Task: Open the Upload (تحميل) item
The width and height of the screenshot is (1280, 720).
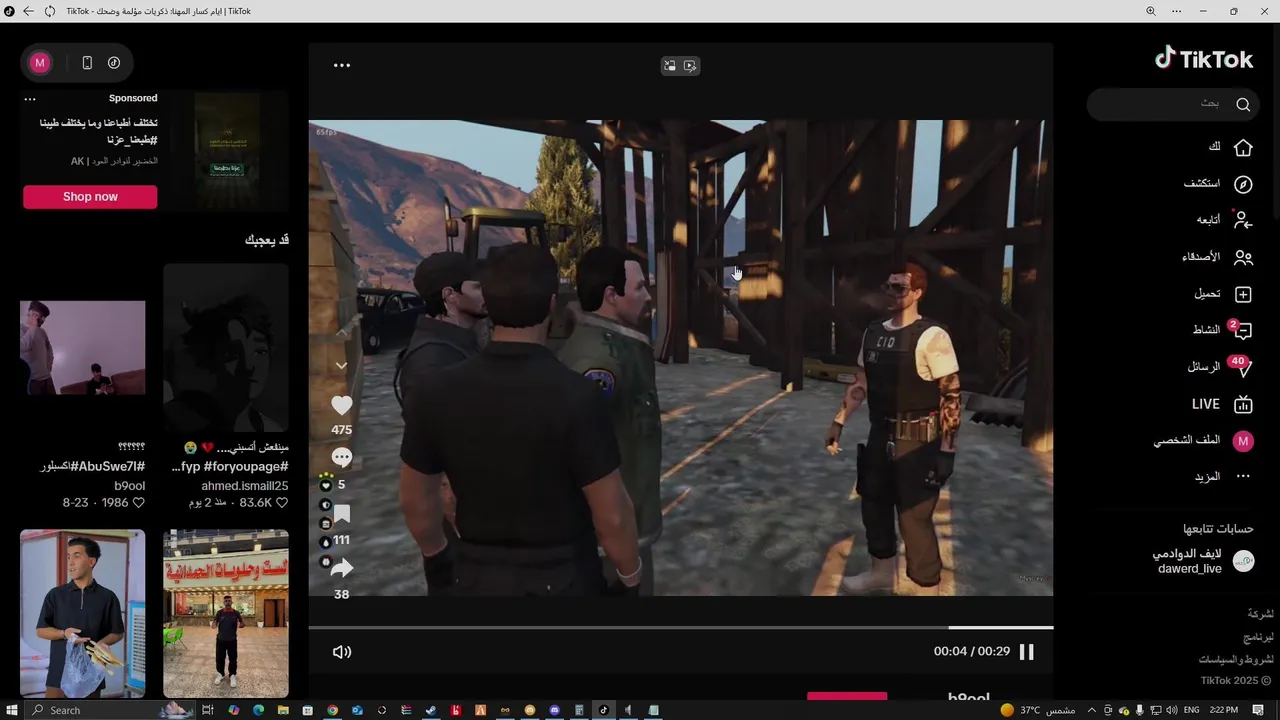Action: pos(1223,294)
